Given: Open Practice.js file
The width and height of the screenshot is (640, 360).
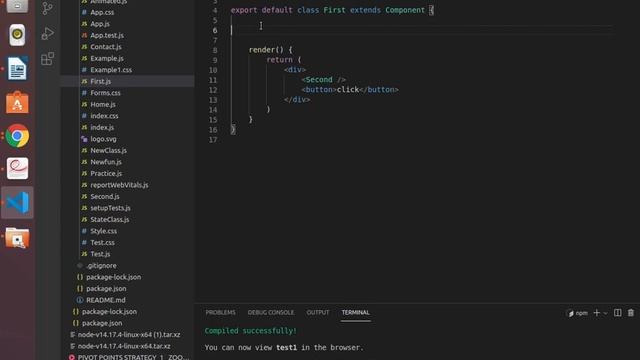Looking at the screenshot, I should (106, 173).
